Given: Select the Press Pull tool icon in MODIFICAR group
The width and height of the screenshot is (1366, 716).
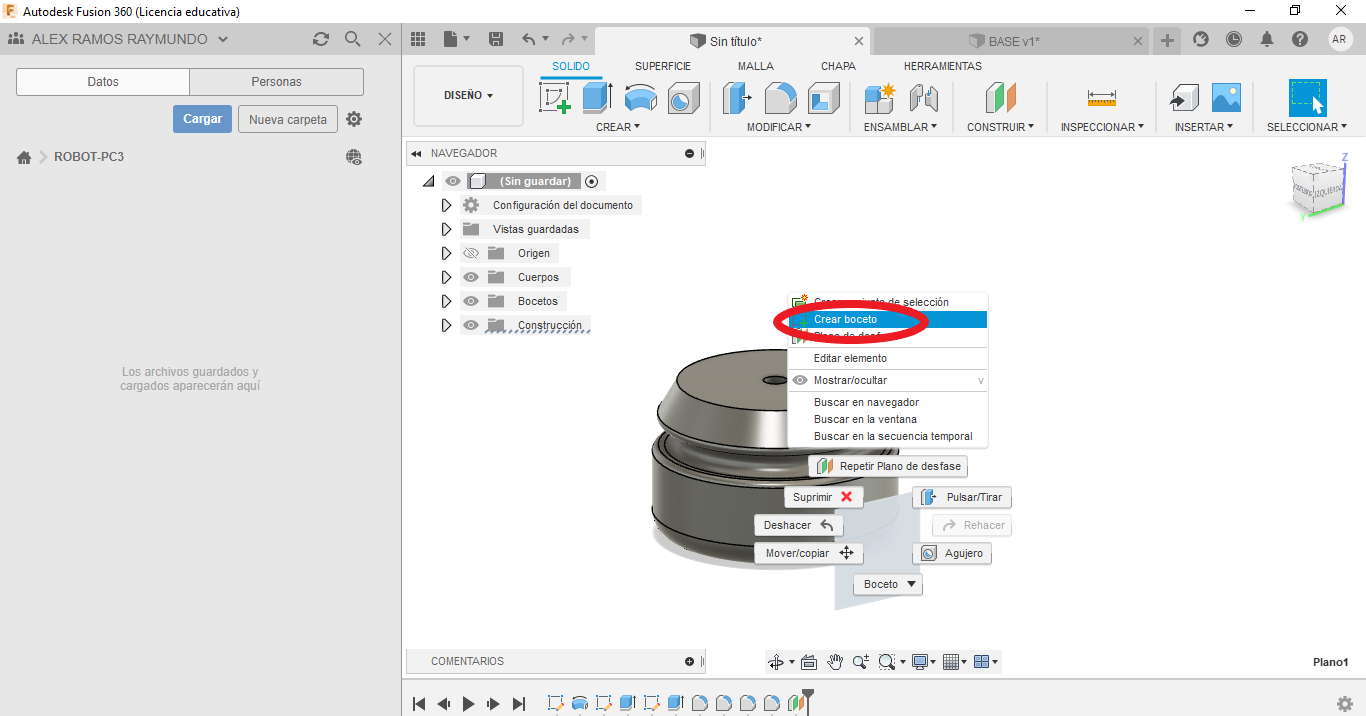Looking at the screenshot, I should (738, 98).
